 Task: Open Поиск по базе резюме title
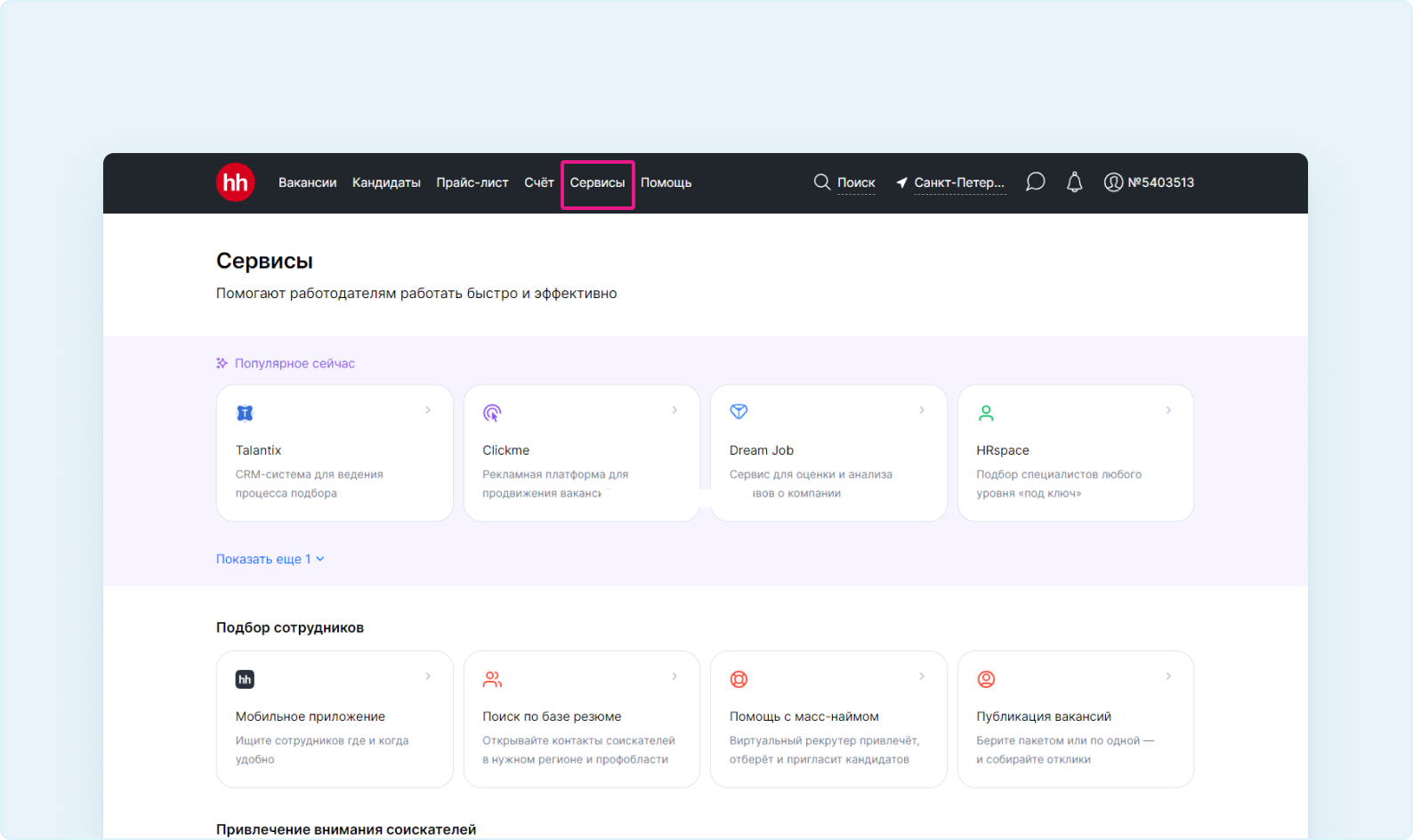pos(552,716)
